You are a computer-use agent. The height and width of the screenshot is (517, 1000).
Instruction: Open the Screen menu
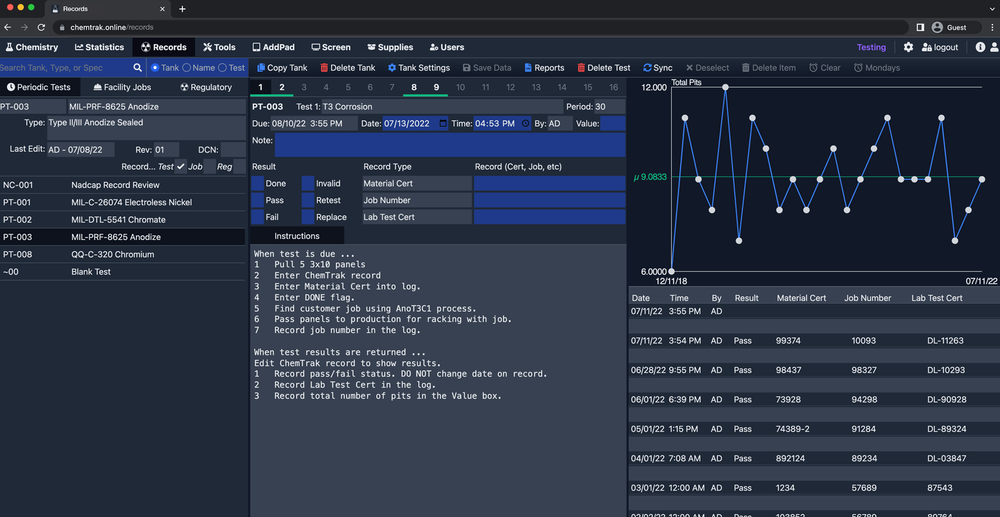(x=331, y=47)
